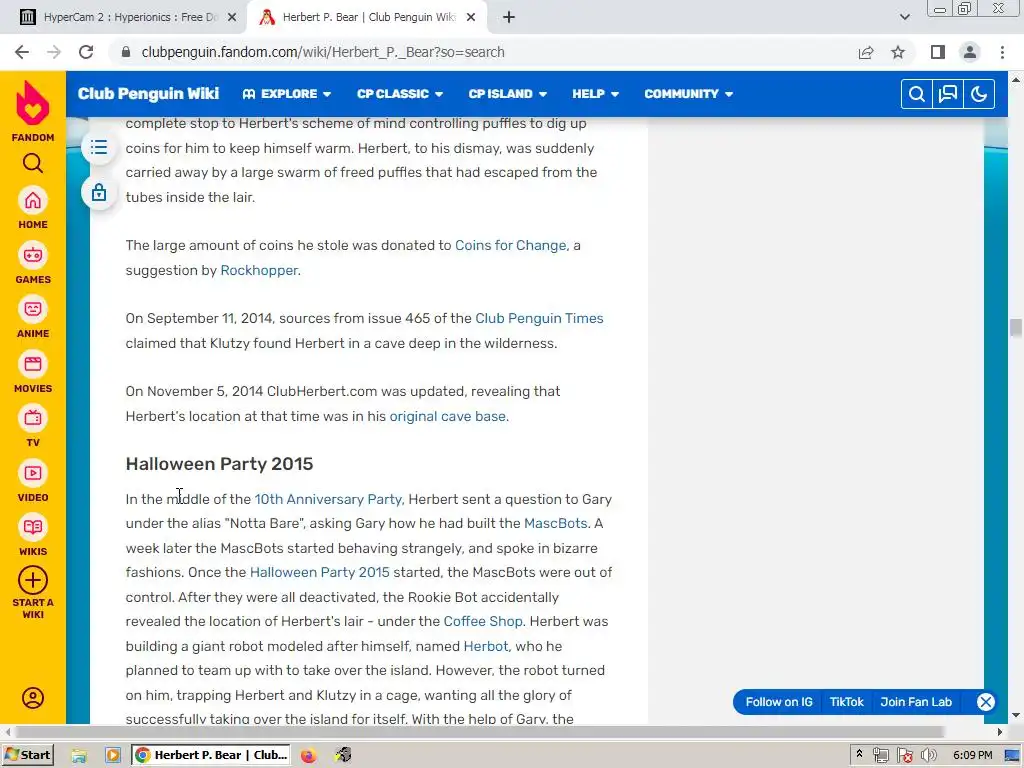This screenshot has height=768, width=1024.
Task: Open the Movies section icon
Action: [x=33, y=364]
